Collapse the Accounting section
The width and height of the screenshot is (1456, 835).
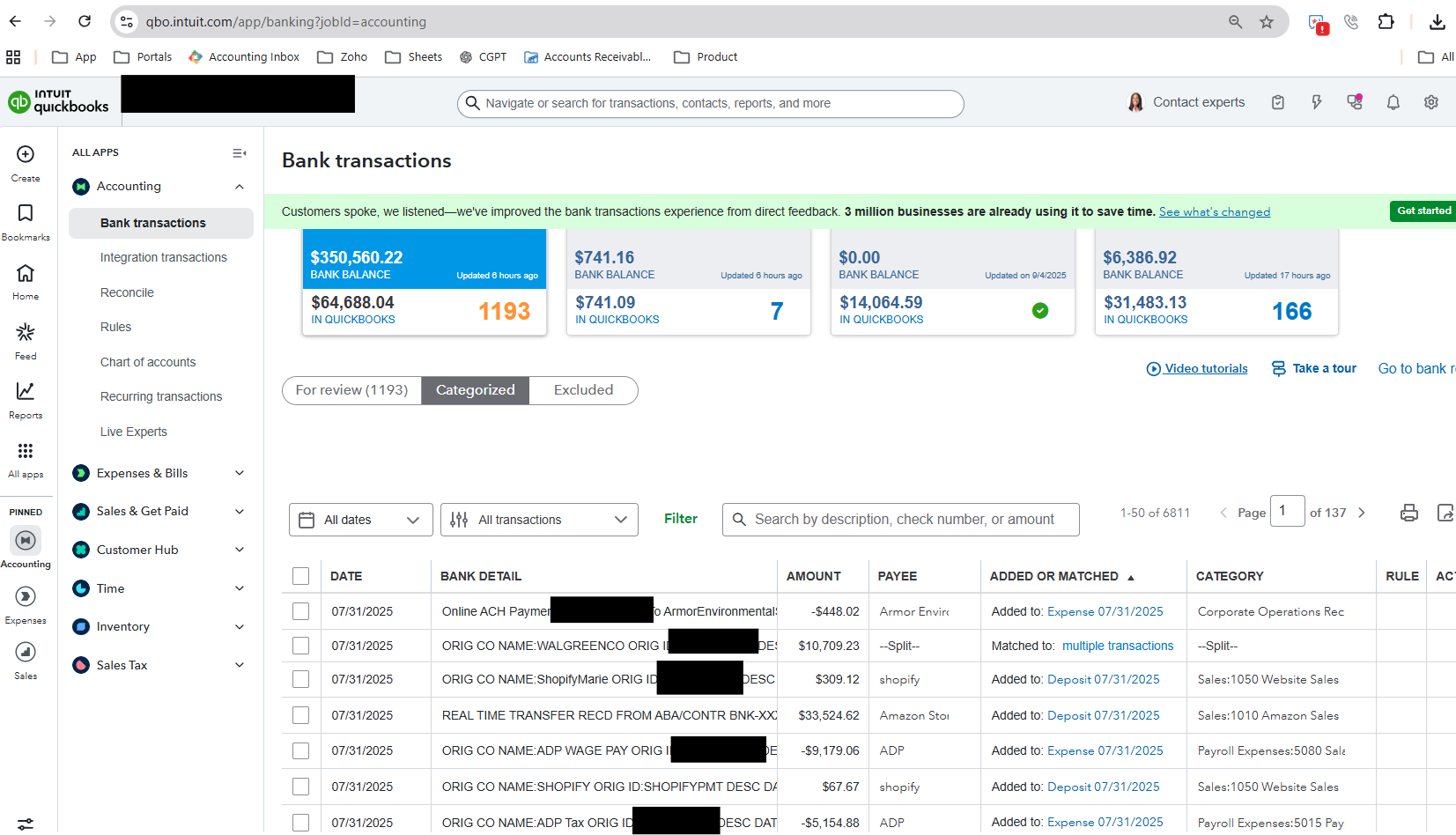(x=240, y=187)
